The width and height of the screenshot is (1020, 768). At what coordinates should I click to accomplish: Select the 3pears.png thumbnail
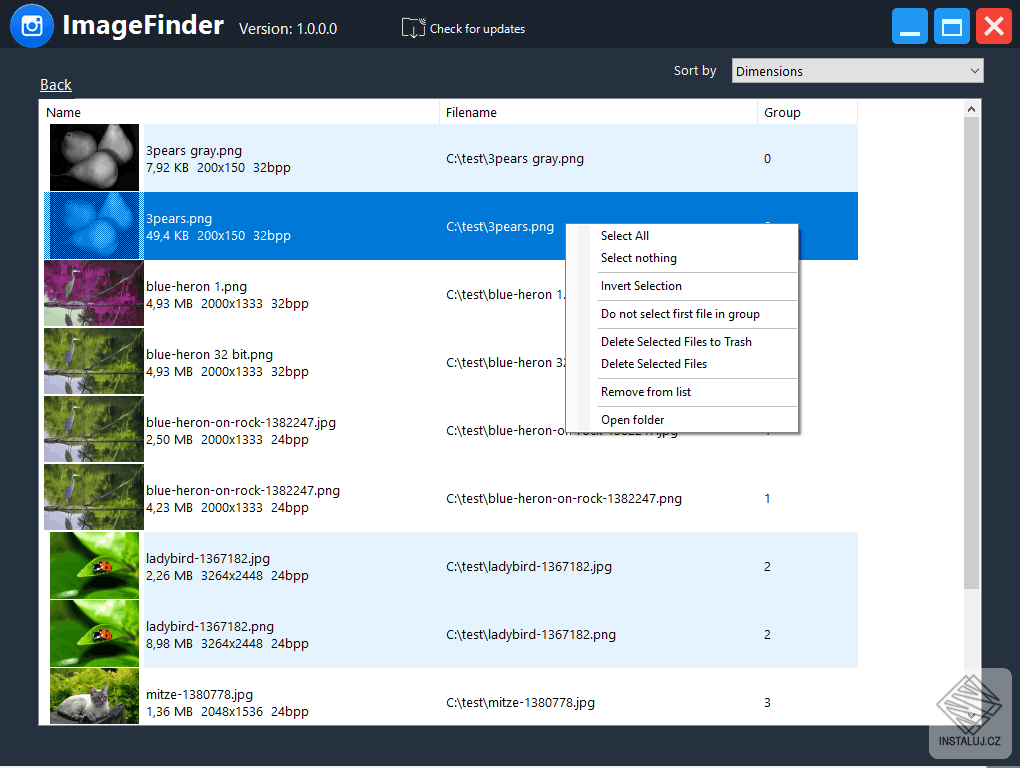pos(94,226)
